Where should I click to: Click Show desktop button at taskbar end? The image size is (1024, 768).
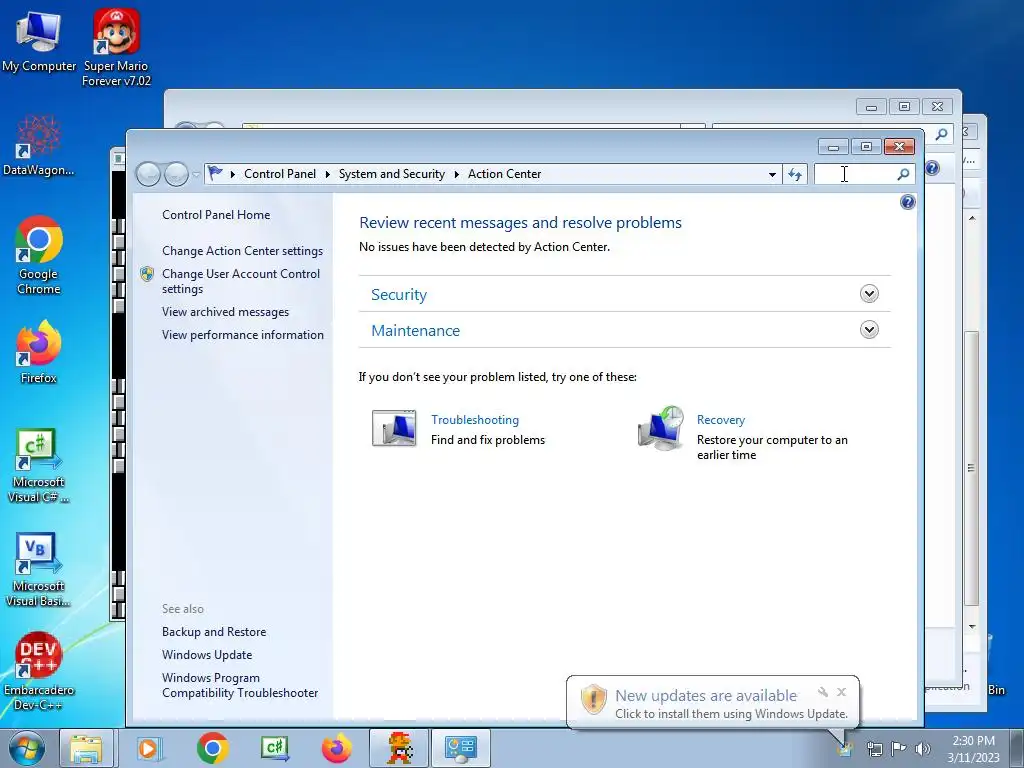(x=1017, y=748)
